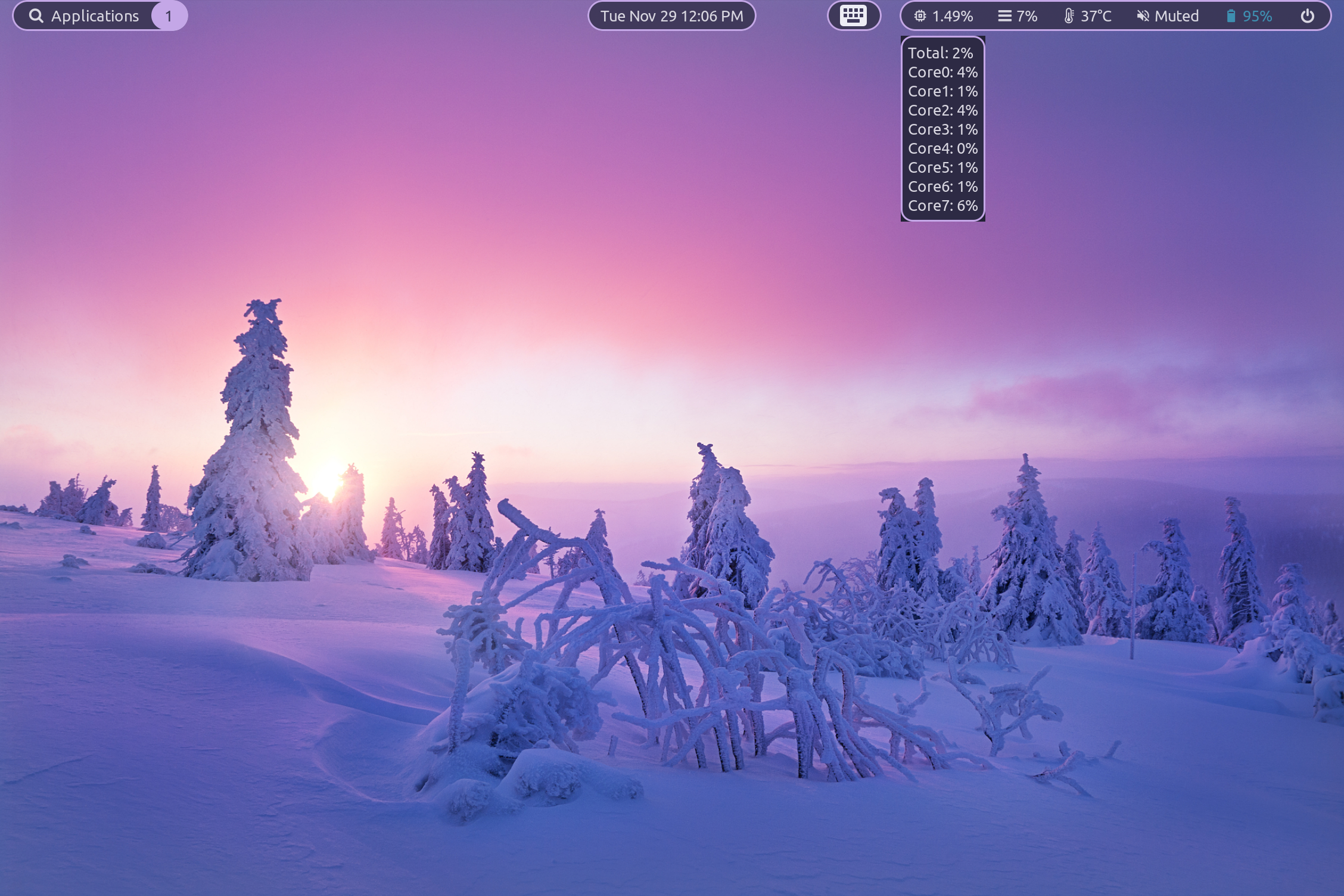Click the Muted volume label
The height and width of the screenshot is (896, 1344).
(1176, 16)
